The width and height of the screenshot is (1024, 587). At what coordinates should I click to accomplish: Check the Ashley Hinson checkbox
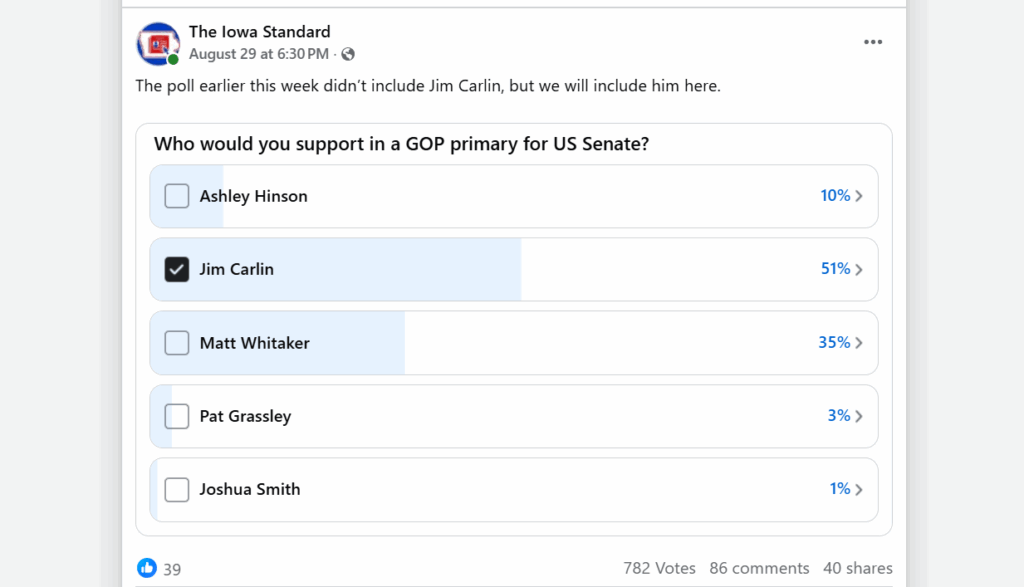point(177,196)
